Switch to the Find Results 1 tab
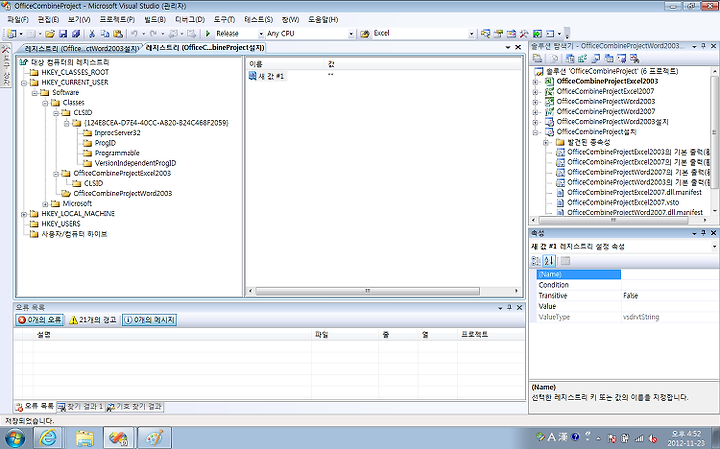Image resolution: width=720 pixels, height=449 pixels. (81, 407)
